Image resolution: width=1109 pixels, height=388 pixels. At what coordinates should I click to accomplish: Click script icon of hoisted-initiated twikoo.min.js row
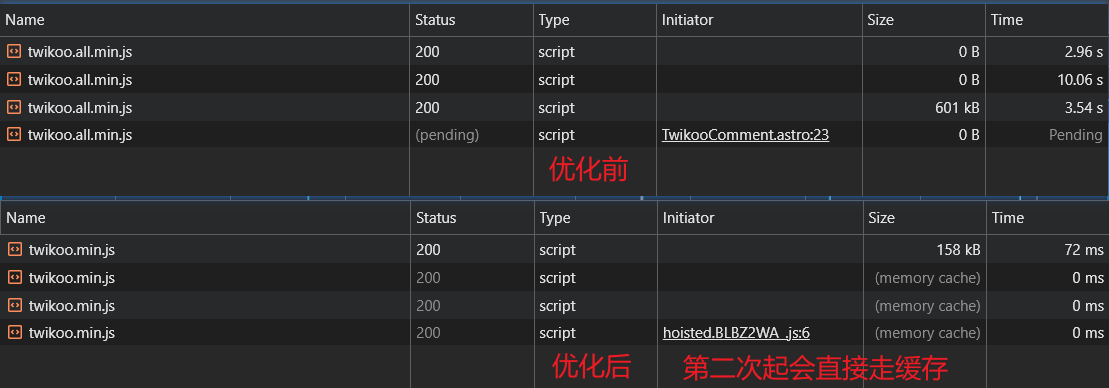(x=14, y=333)
